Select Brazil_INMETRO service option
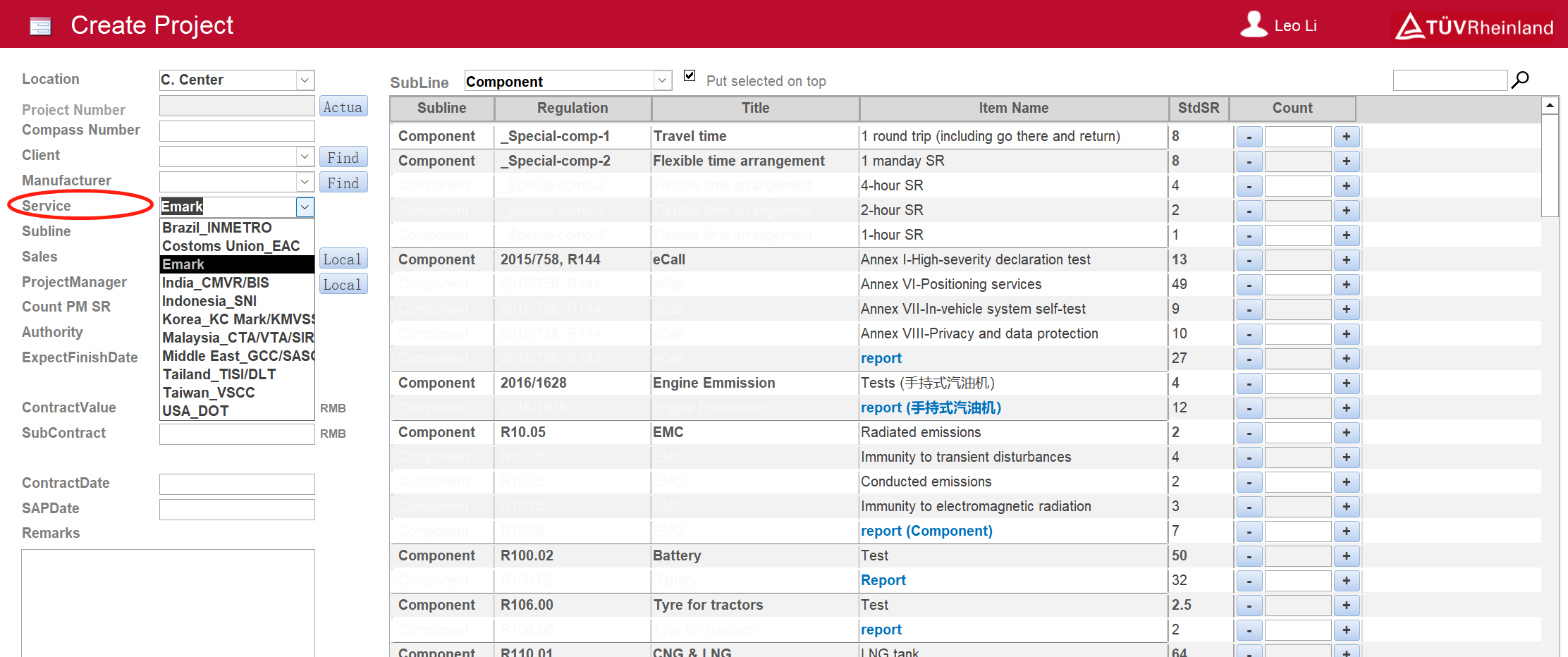The image size is (1568, 657). coord(217,228)
